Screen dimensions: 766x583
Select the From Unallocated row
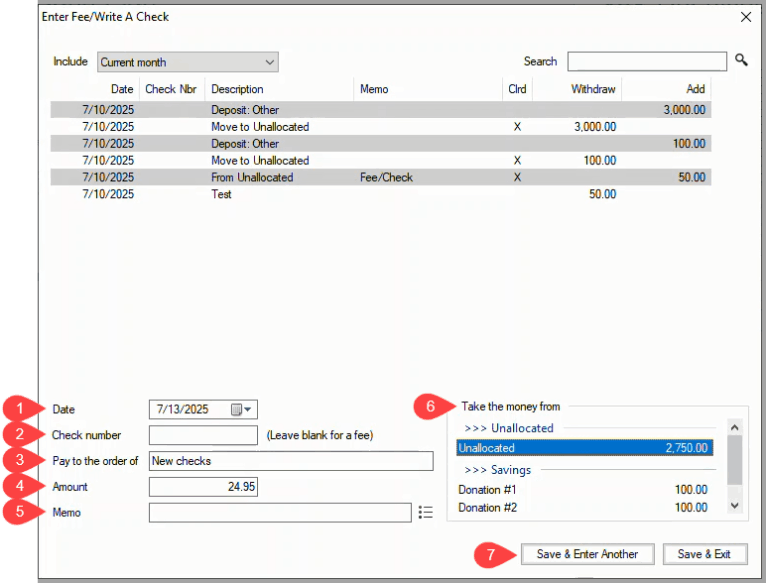coord(381,177)
